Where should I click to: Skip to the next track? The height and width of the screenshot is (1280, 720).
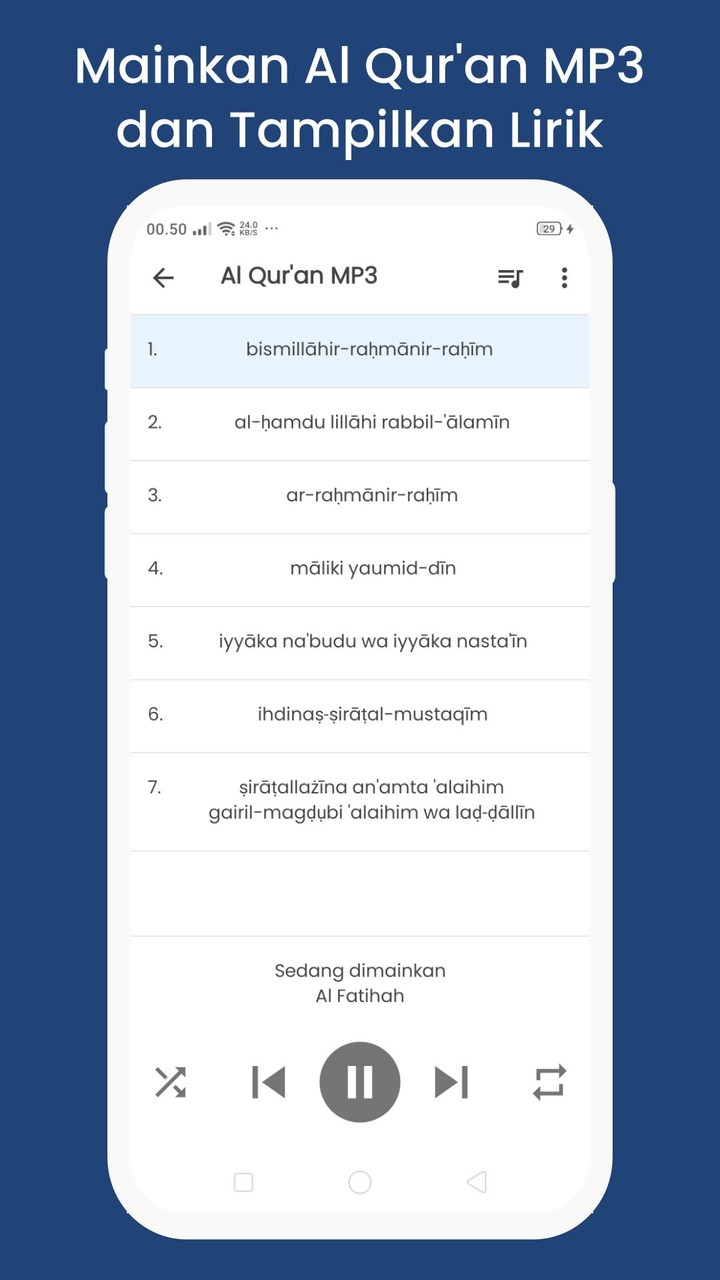tap(454, 1081)
